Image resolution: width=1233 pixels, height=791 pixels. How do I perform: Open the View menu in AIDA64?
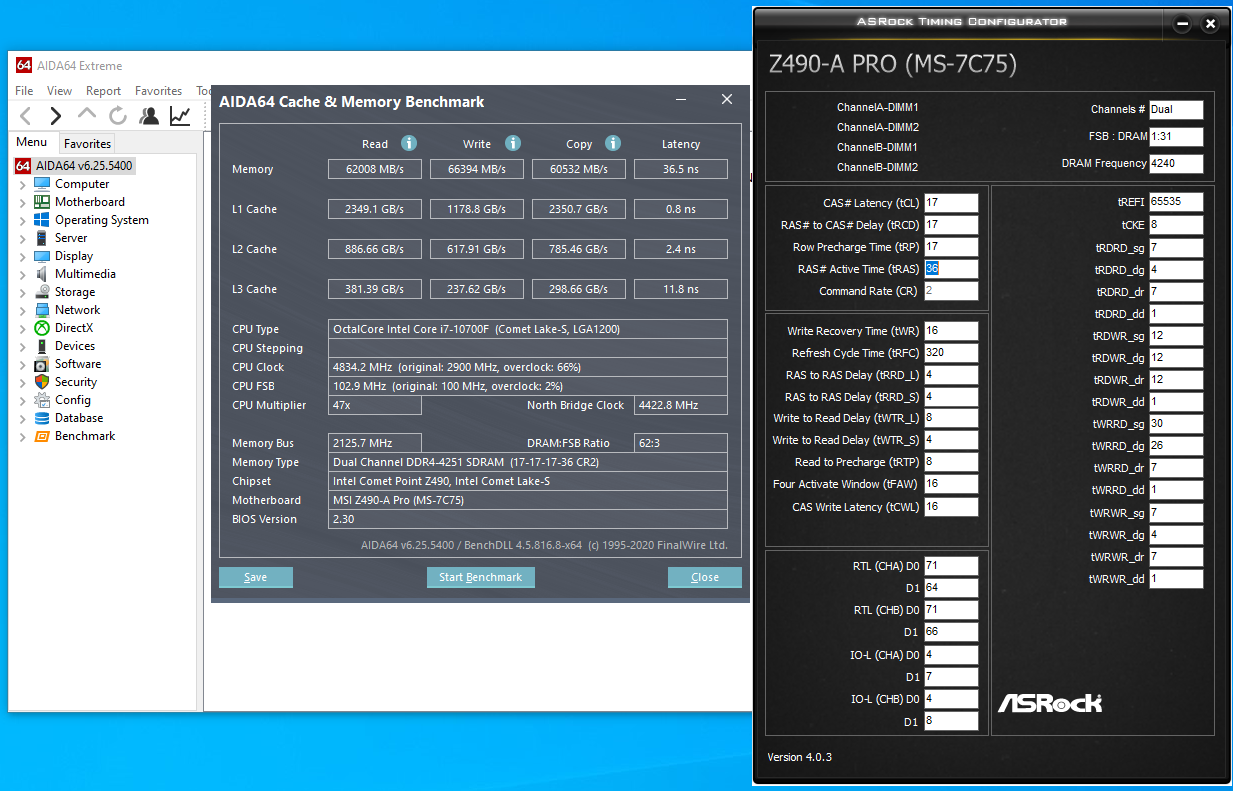59,91
